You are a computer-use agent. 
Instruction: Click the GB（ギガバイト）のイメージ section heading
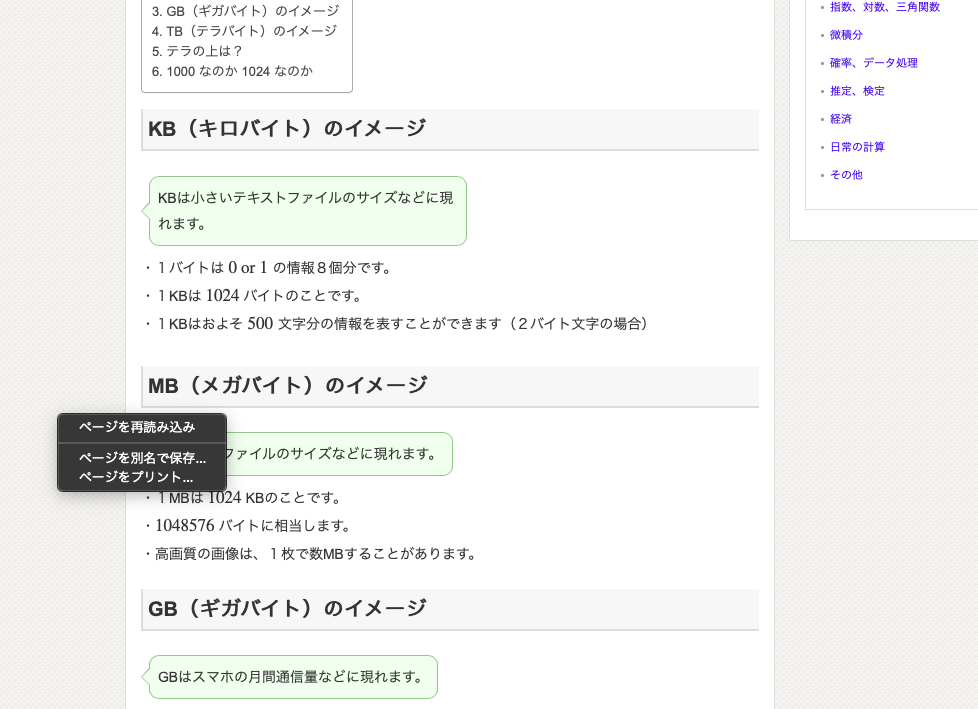coord(287,608)
